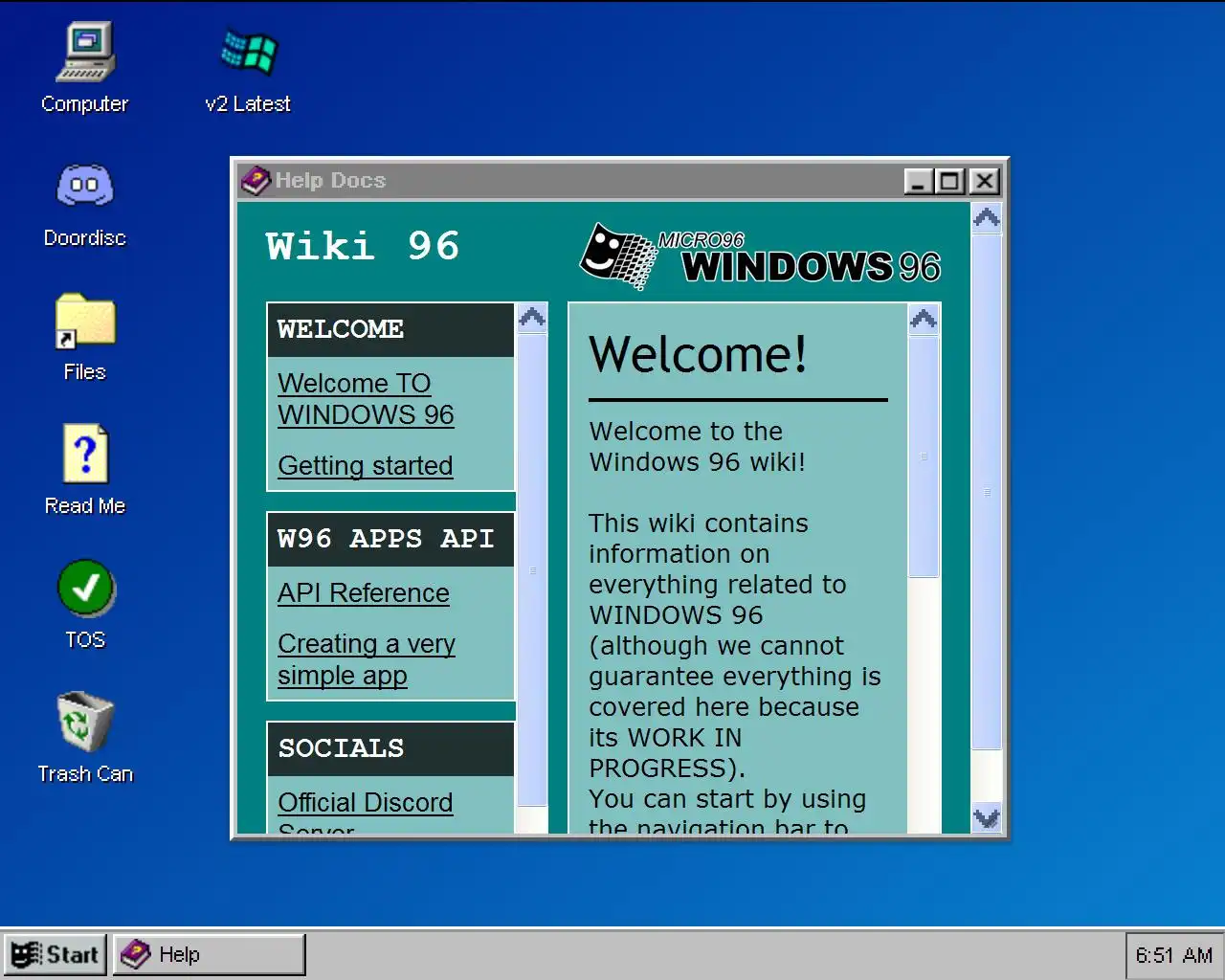Open the API Reference link
The height and width of the screenshot is (980, 1225).
(x=364, y=593)
